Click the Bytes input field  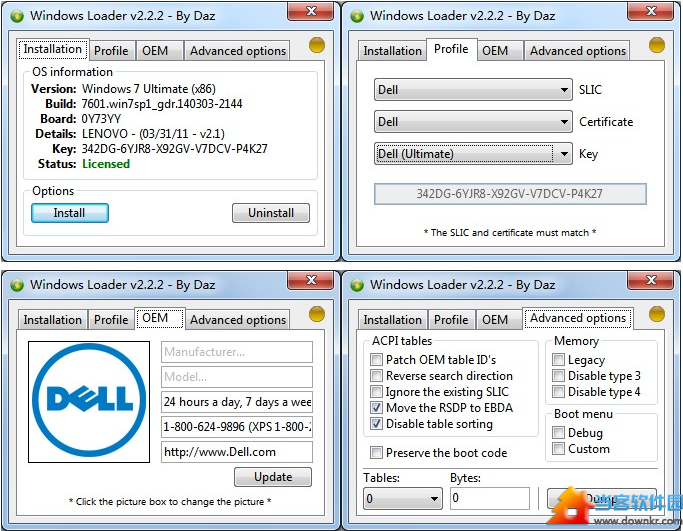[490, 498]
